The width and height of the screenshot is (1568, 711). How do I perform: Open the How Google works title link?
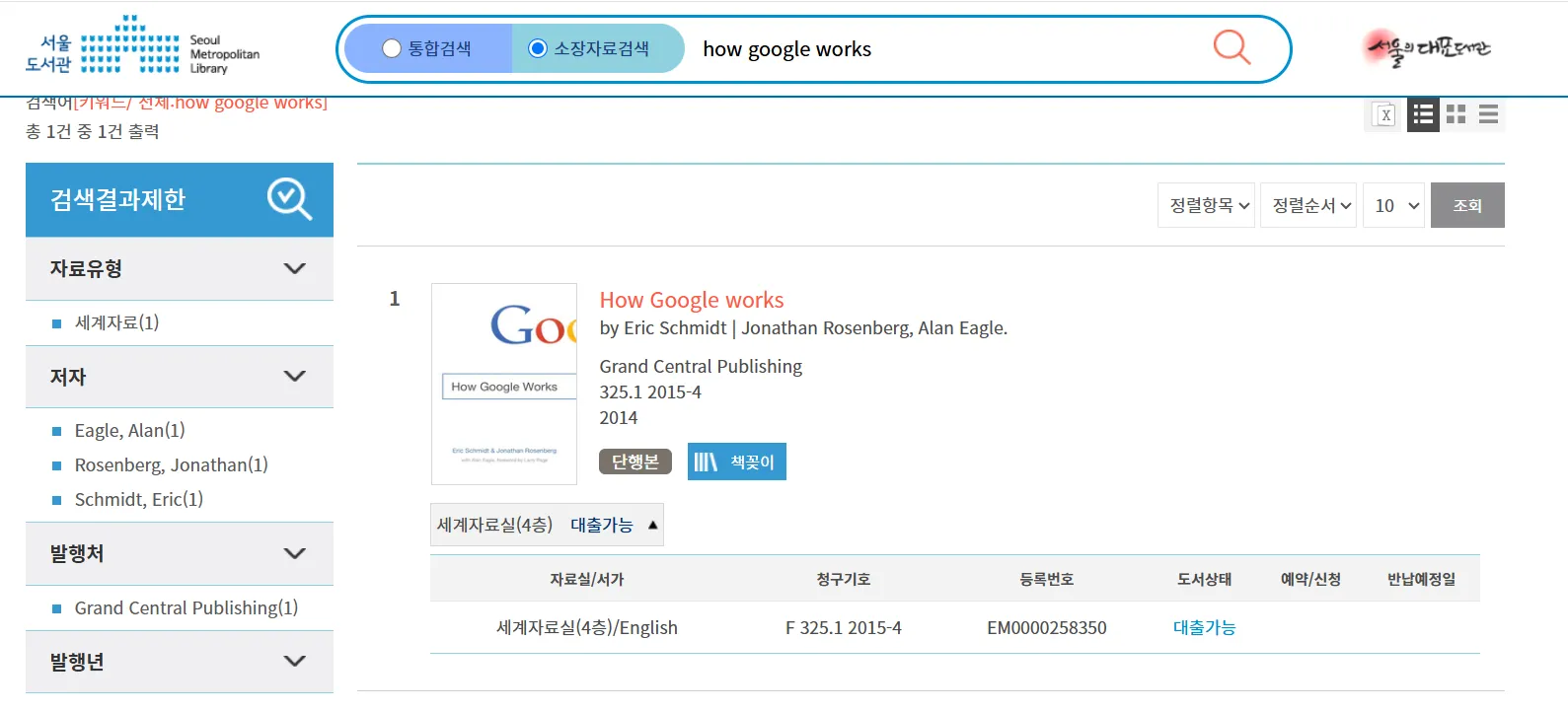click(692, 300)
